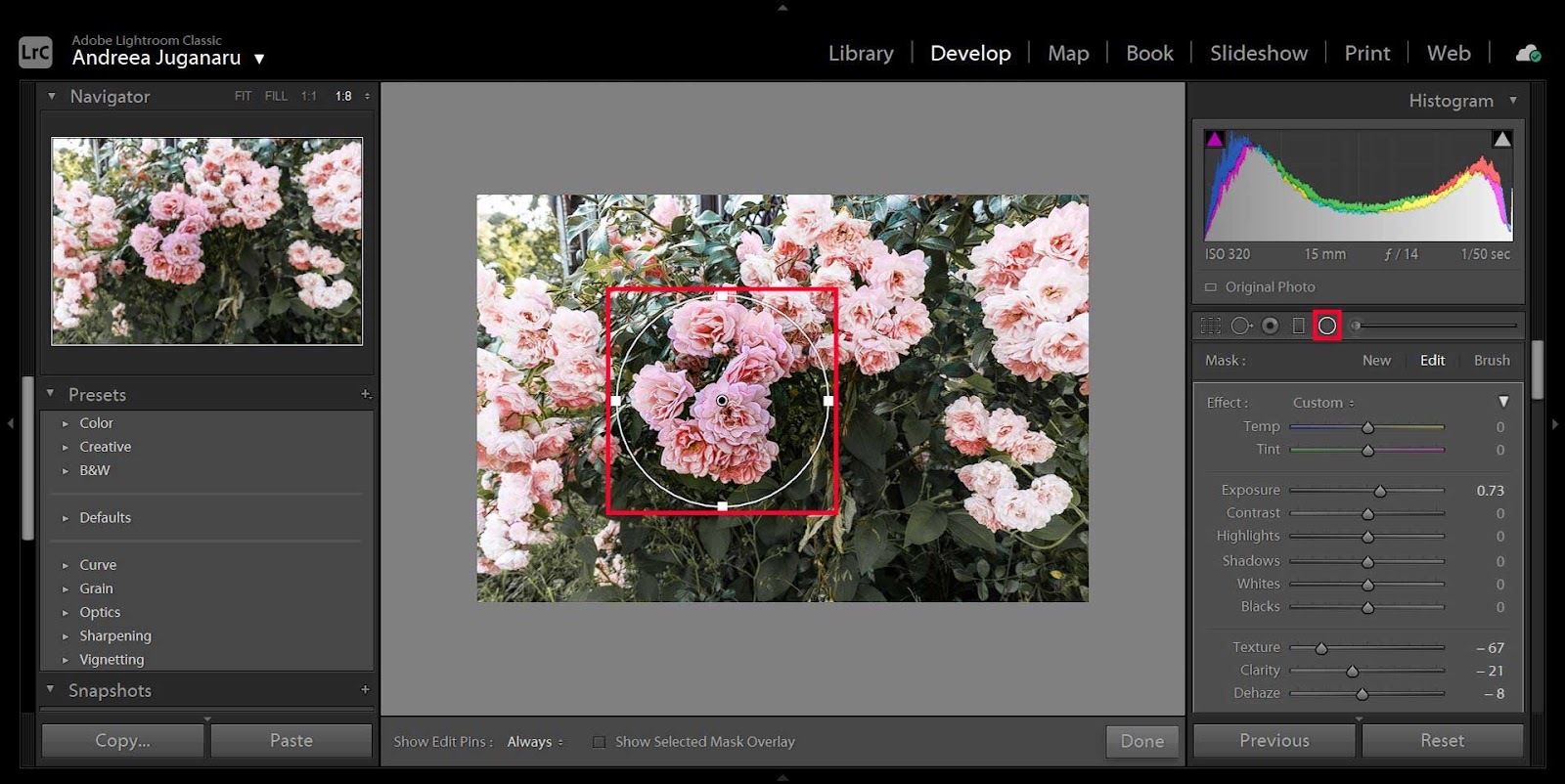Click the Lrc application logo
1565x784 pixels.
[x=35, y=52]
